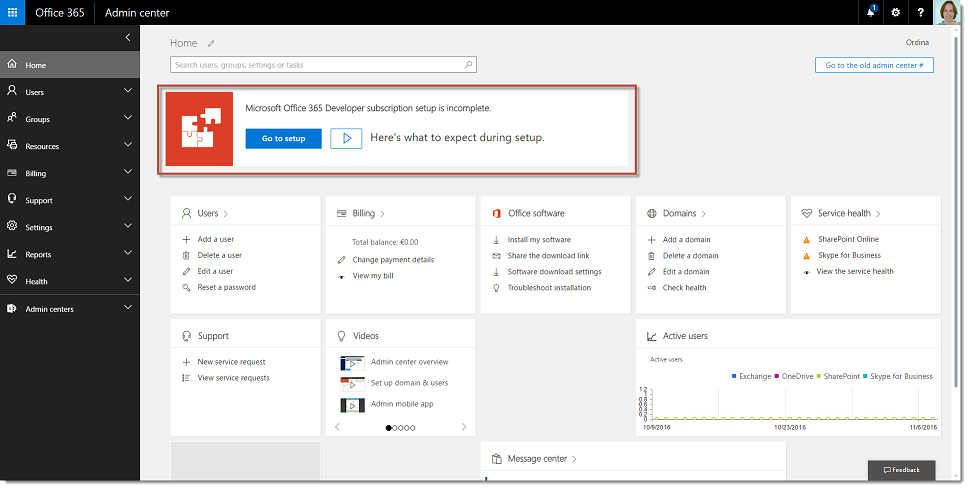Expand the Support sidebar section

coord(128,198)
